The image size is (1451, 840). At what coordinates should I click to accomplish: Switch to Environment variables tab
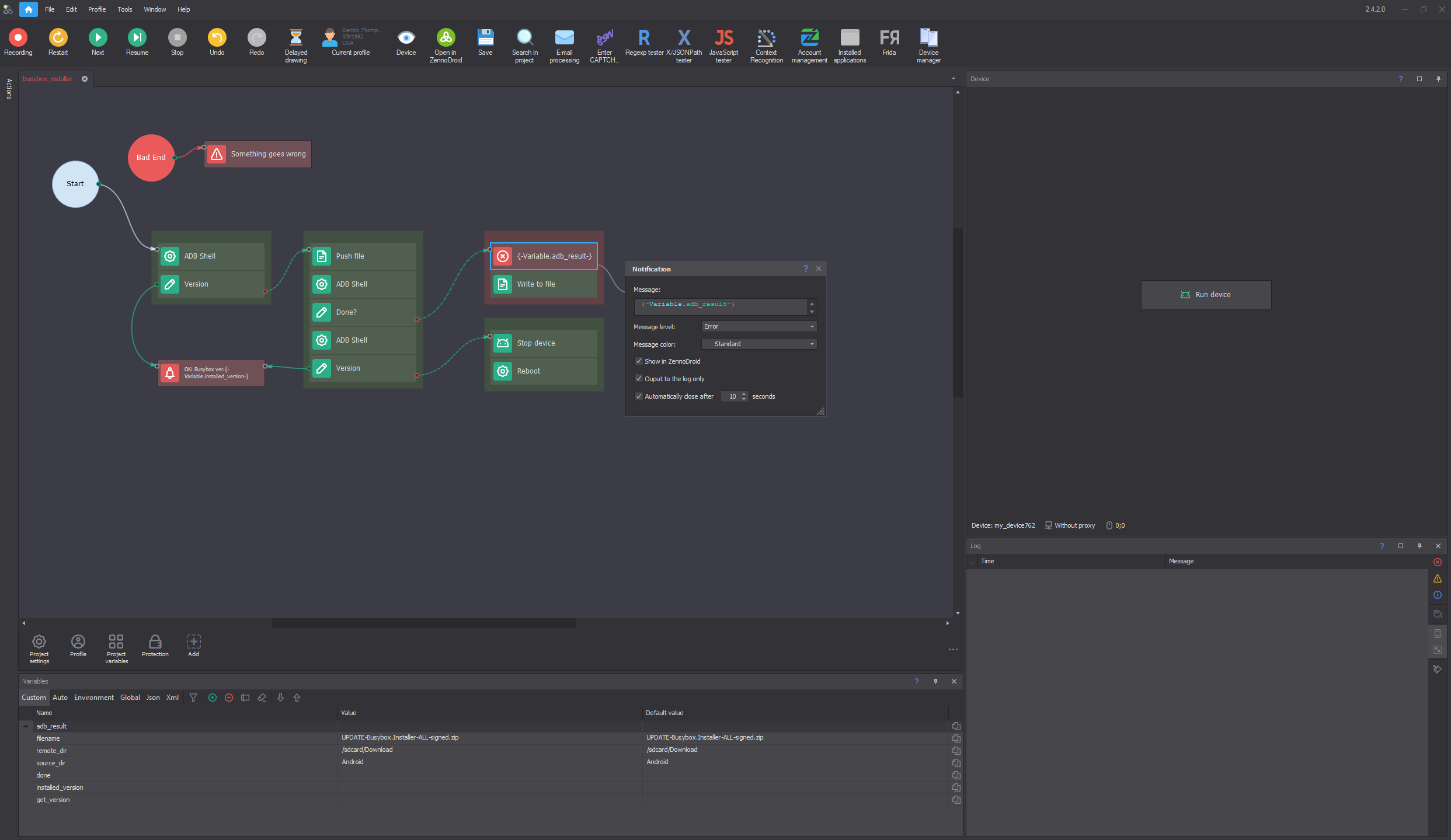93,698
